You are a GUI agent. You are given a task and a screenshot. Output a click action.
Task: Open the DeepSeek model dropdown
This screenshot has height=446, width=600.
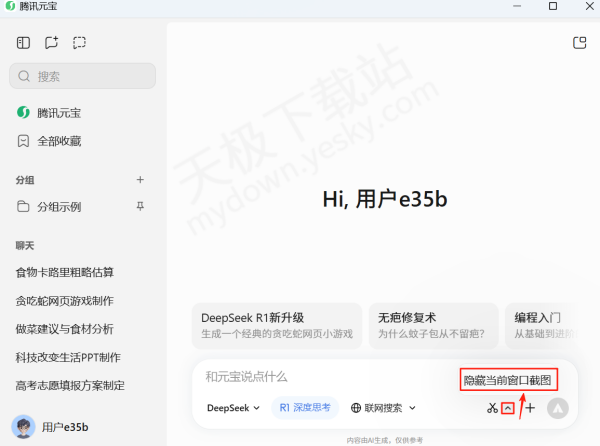233,408
